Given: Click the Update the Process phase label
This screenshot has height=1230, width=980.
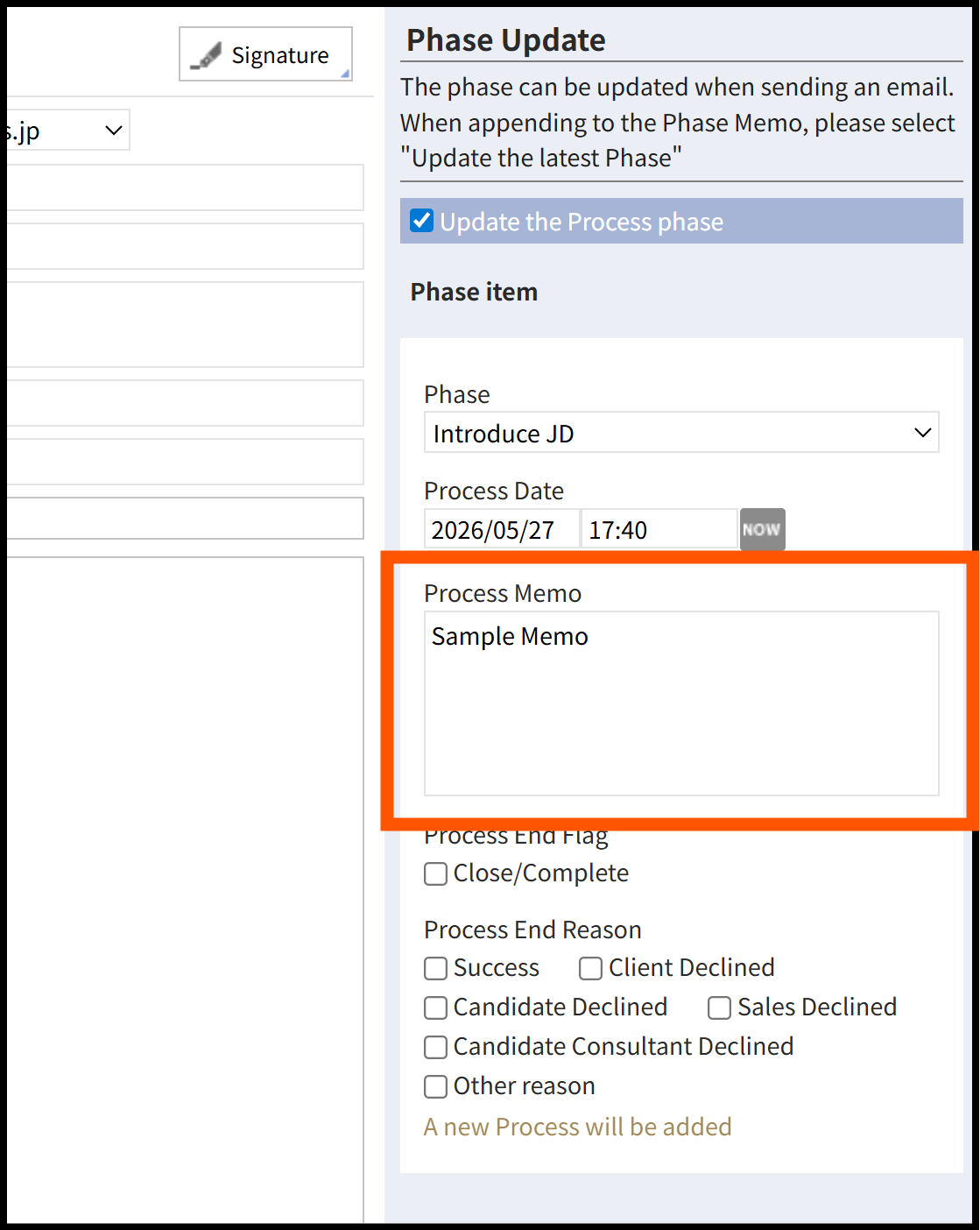Looking at the screenshot, I should [x=582, y=222].
